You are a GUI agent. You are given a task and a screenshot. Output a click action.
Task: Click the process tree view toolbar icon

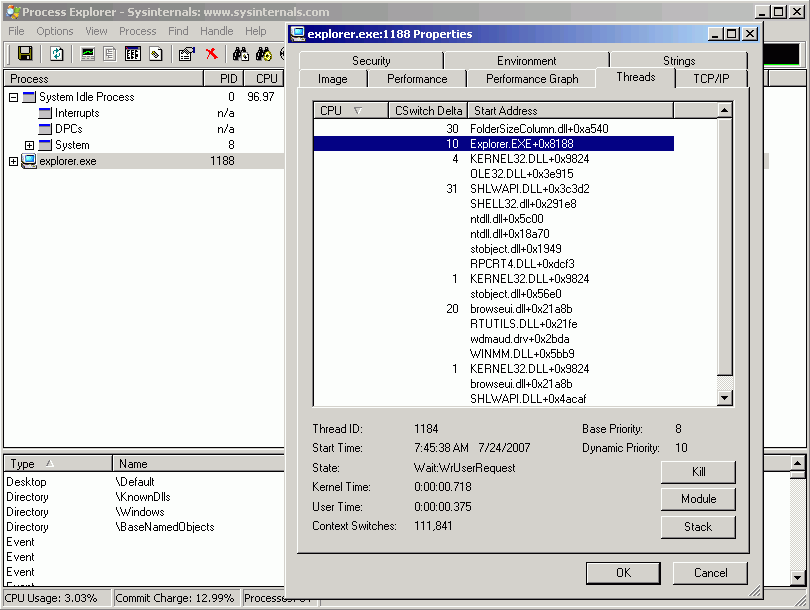[x=111, y=54]
